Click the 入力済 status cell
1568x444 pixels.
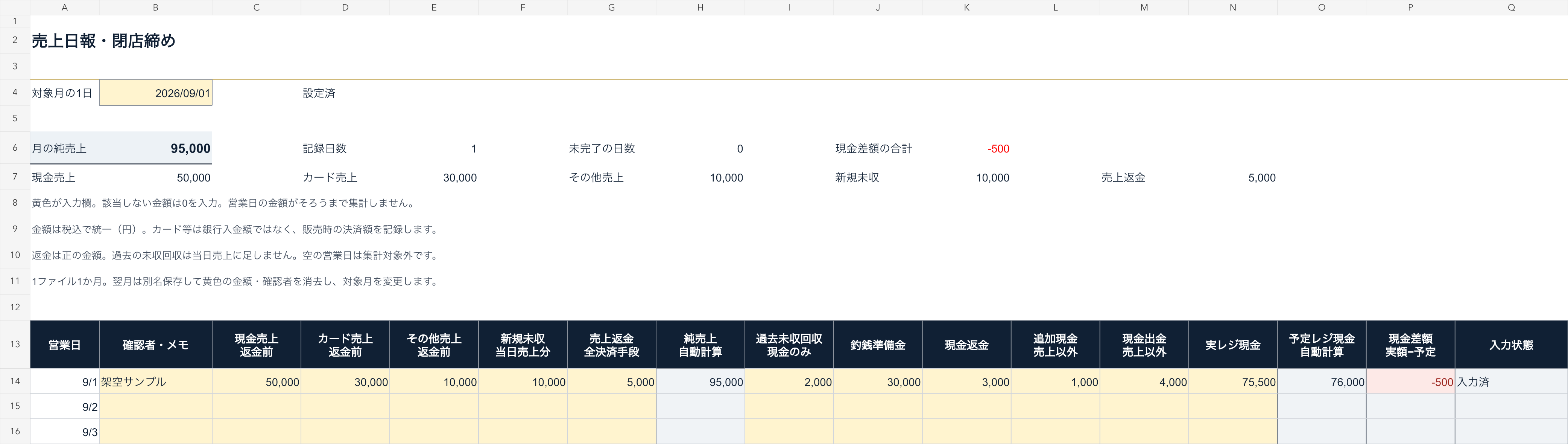click(1511, 382)
